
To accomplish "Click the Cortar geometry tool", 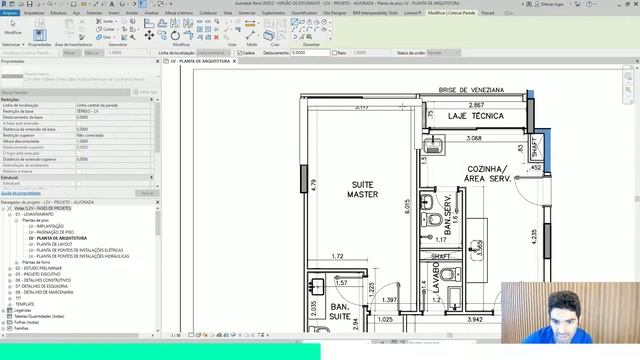I will (106, 29).
